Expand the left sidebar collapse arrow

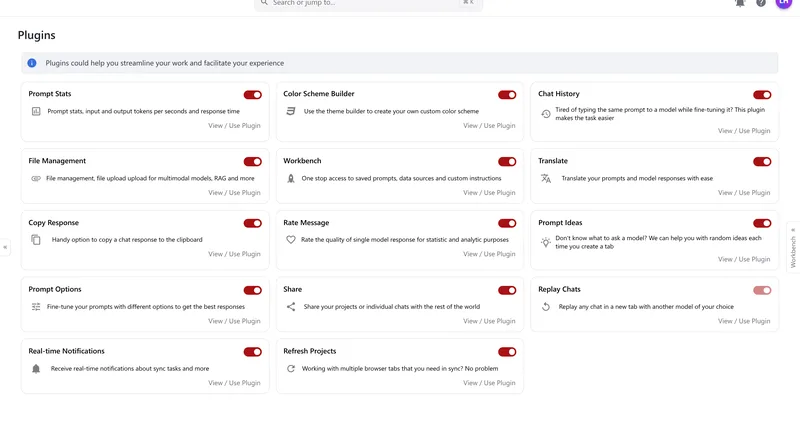click(x=5, y=247)
